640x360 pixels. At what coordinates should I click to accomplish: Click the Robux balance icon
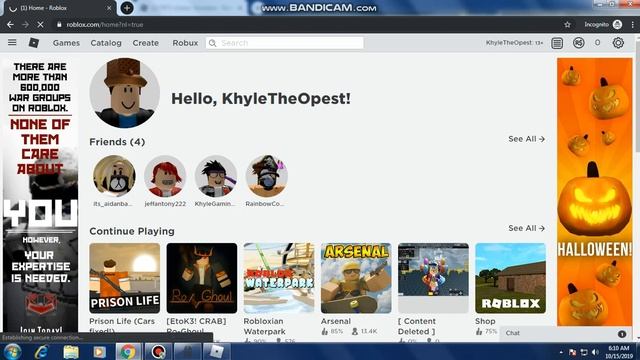click(x=578, y=43)
